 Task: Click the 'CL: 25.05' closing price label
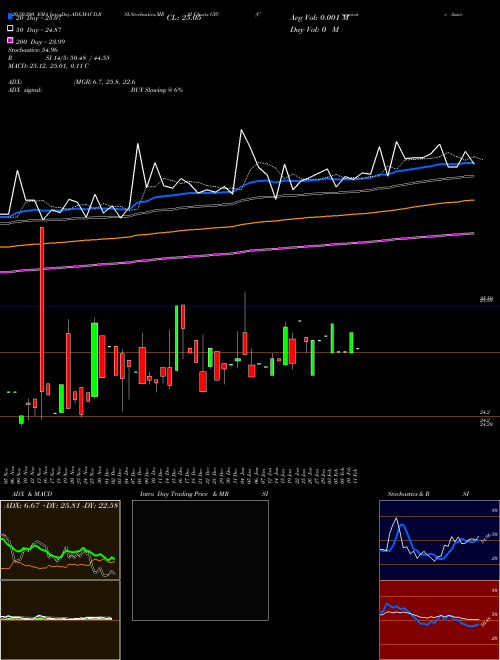[x=184, y=18]
